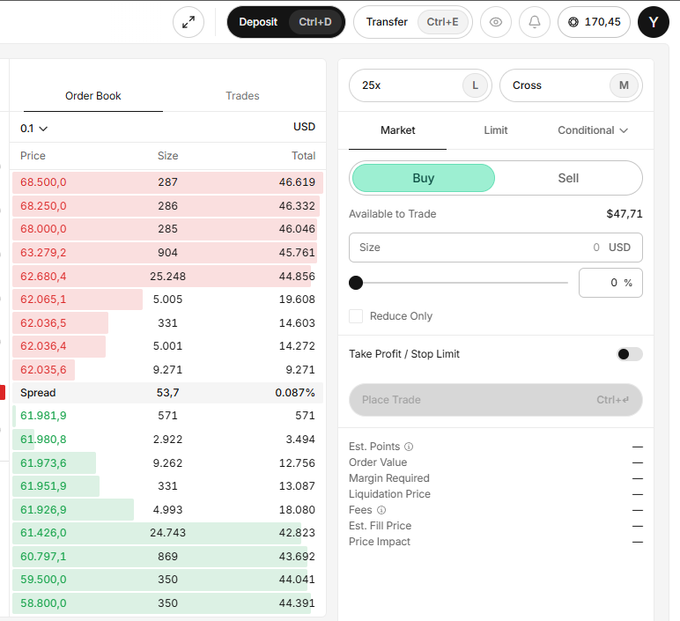This screenshot has width=680, height=621.
Task: Click bid price 61.926,9
Action: pyautogui.click(x=43, y=510)
